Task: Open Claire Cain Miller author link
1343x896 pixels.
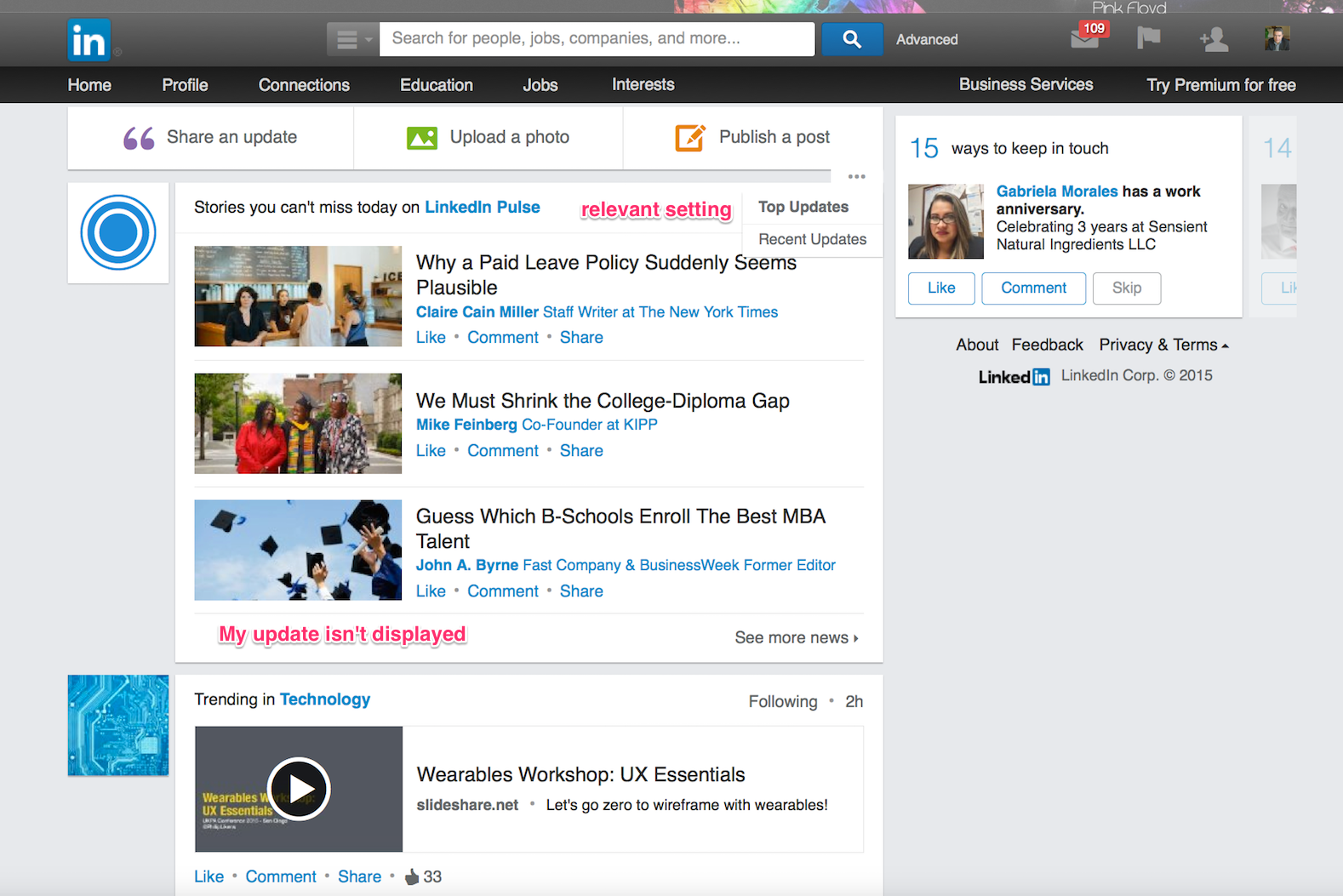Action: coord(477,312)
